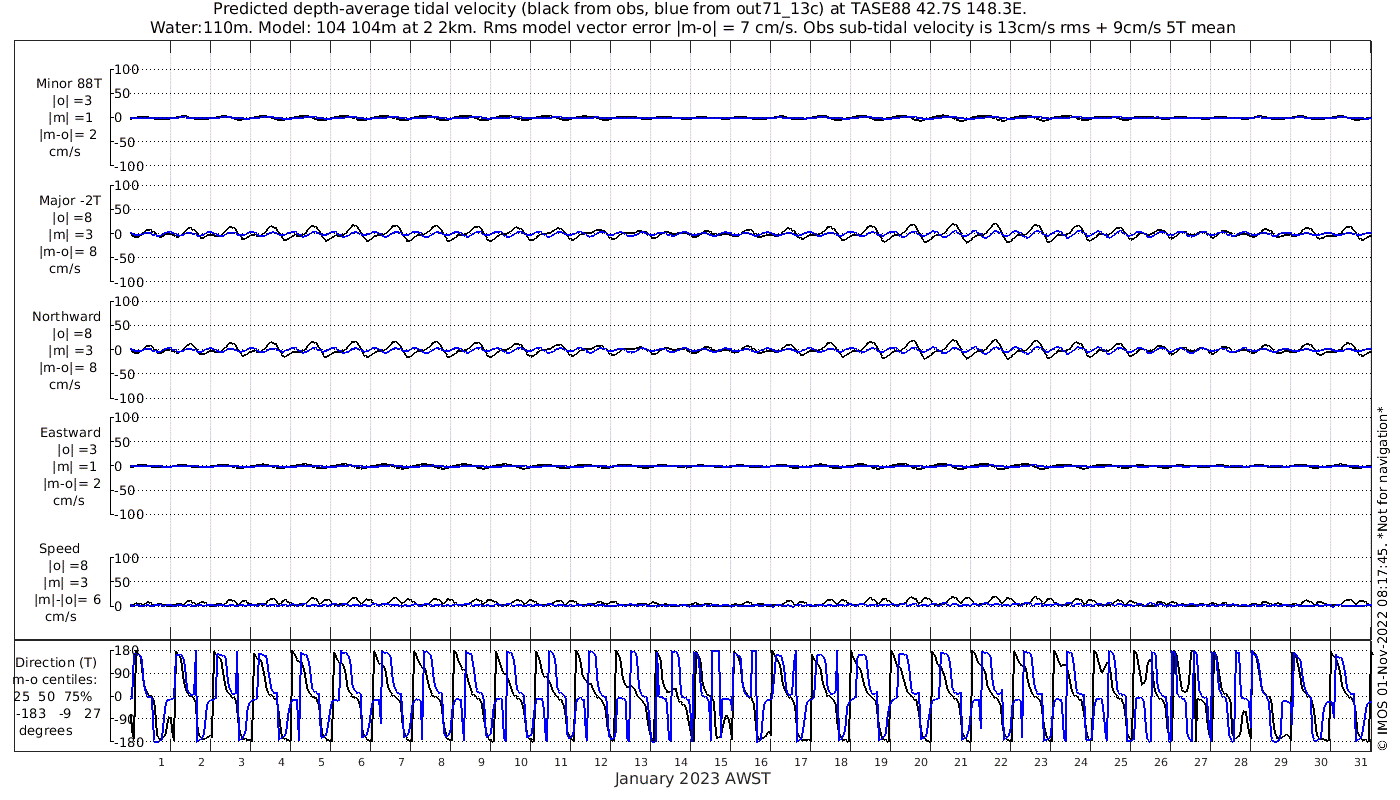Screen dimensions: 1400x800
Task: Click day '27' on the date axis
Action: [1201, 762]
